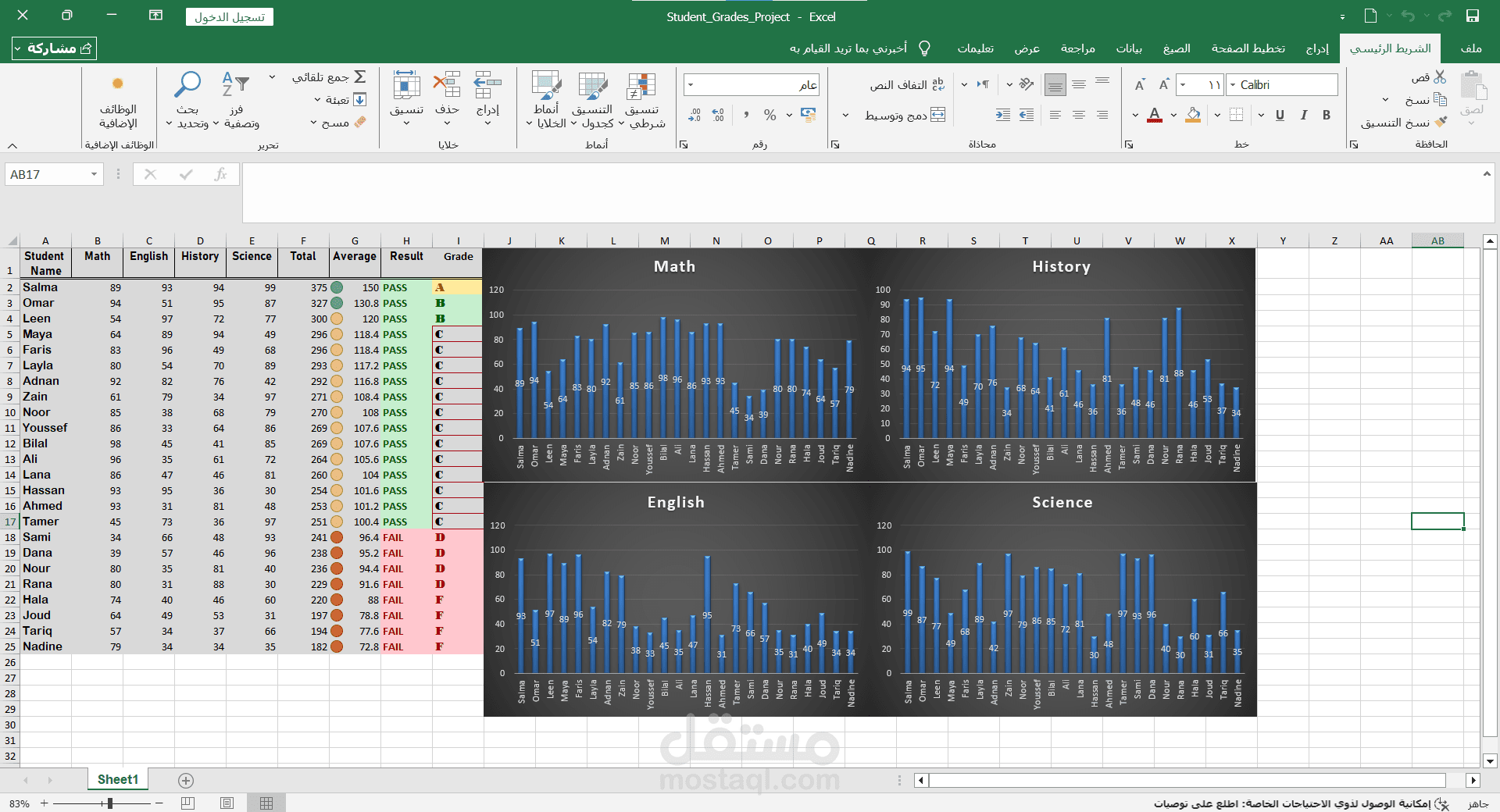
Task: Open the Calibri font name dropdown
Action: click(x=1233, y=85)
